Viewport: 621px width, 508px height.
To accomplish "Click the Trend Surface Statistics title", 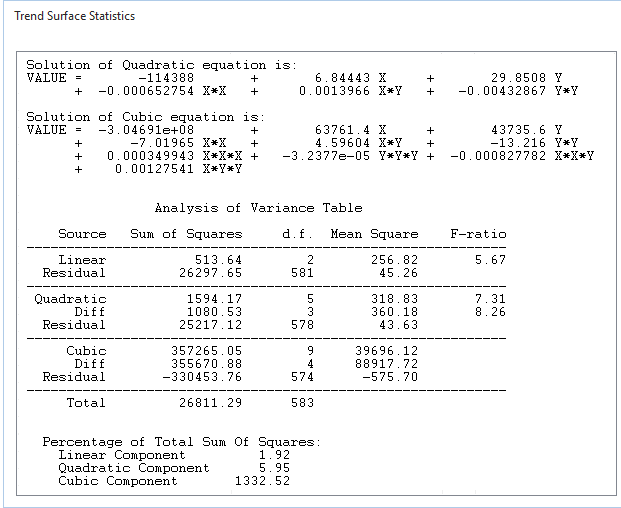I will point(74,16).
